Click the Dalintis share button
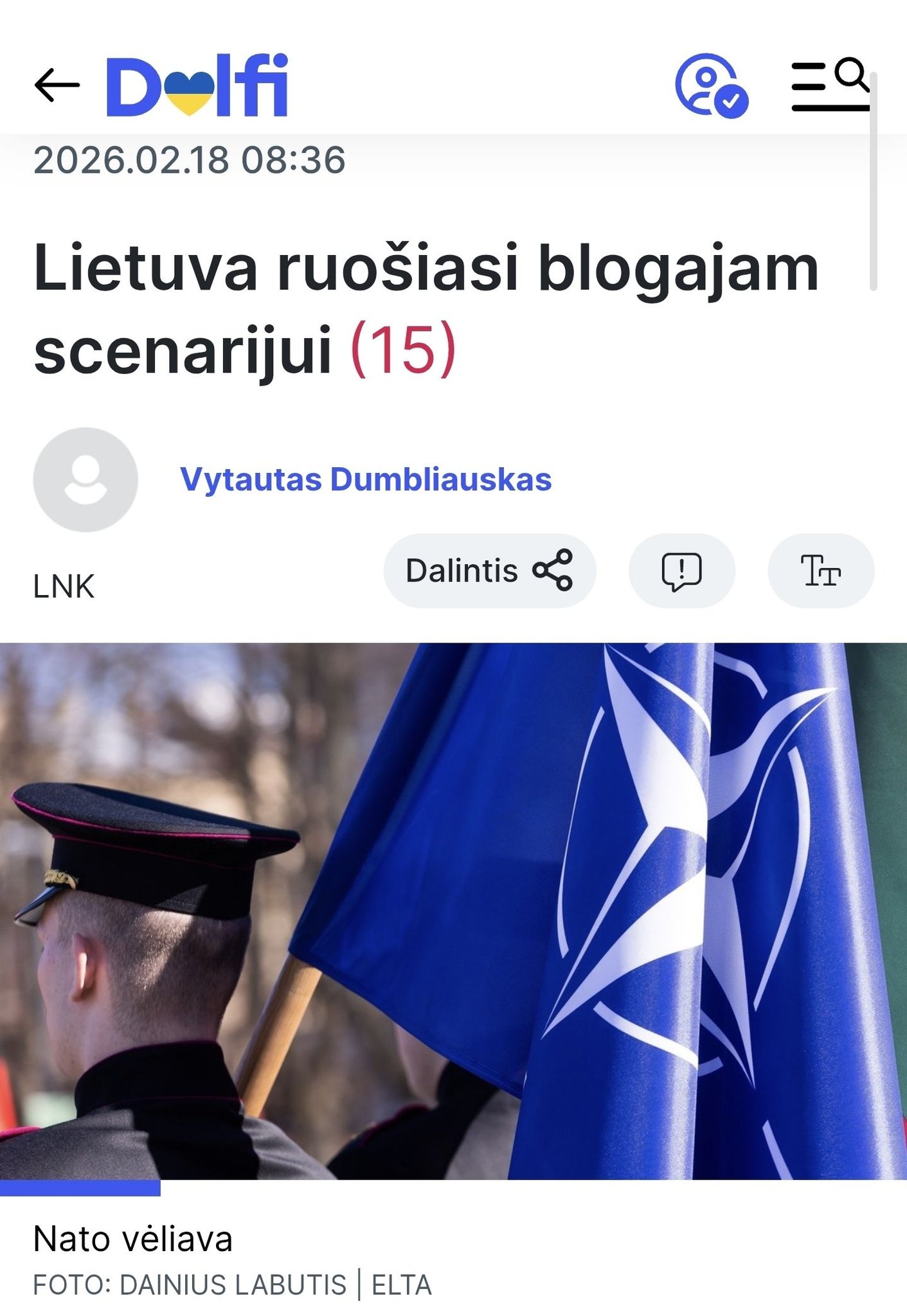Screen dimensions: 907x1316 point(490,571)
